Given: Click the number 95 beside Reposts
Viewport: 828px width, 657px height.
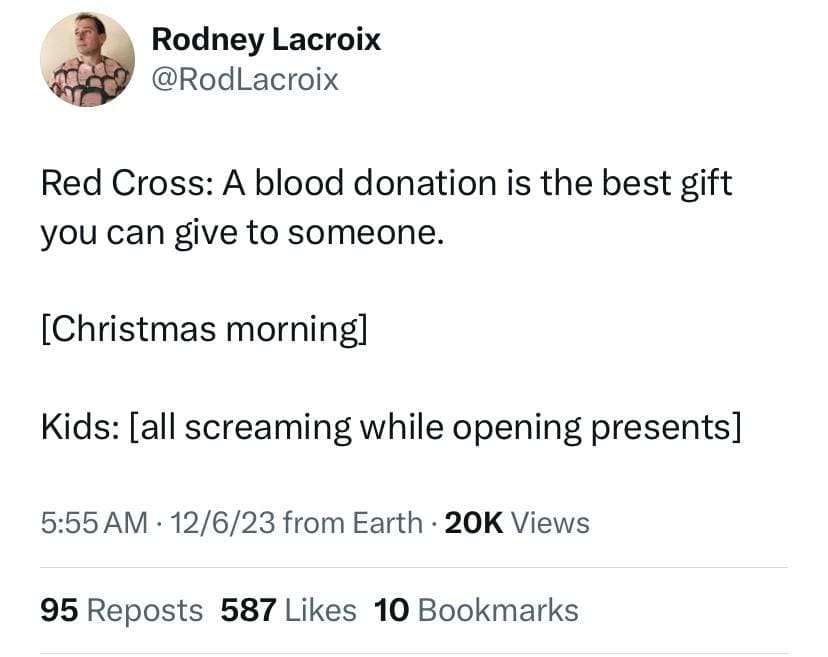Looking at the screenshot, I should click(x=59, y=610).
